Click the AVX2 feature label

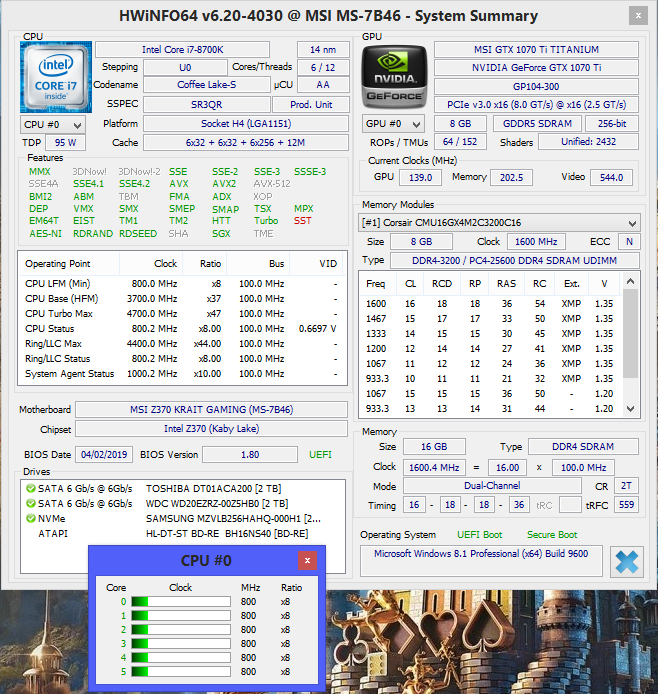(x=224, y=184)
